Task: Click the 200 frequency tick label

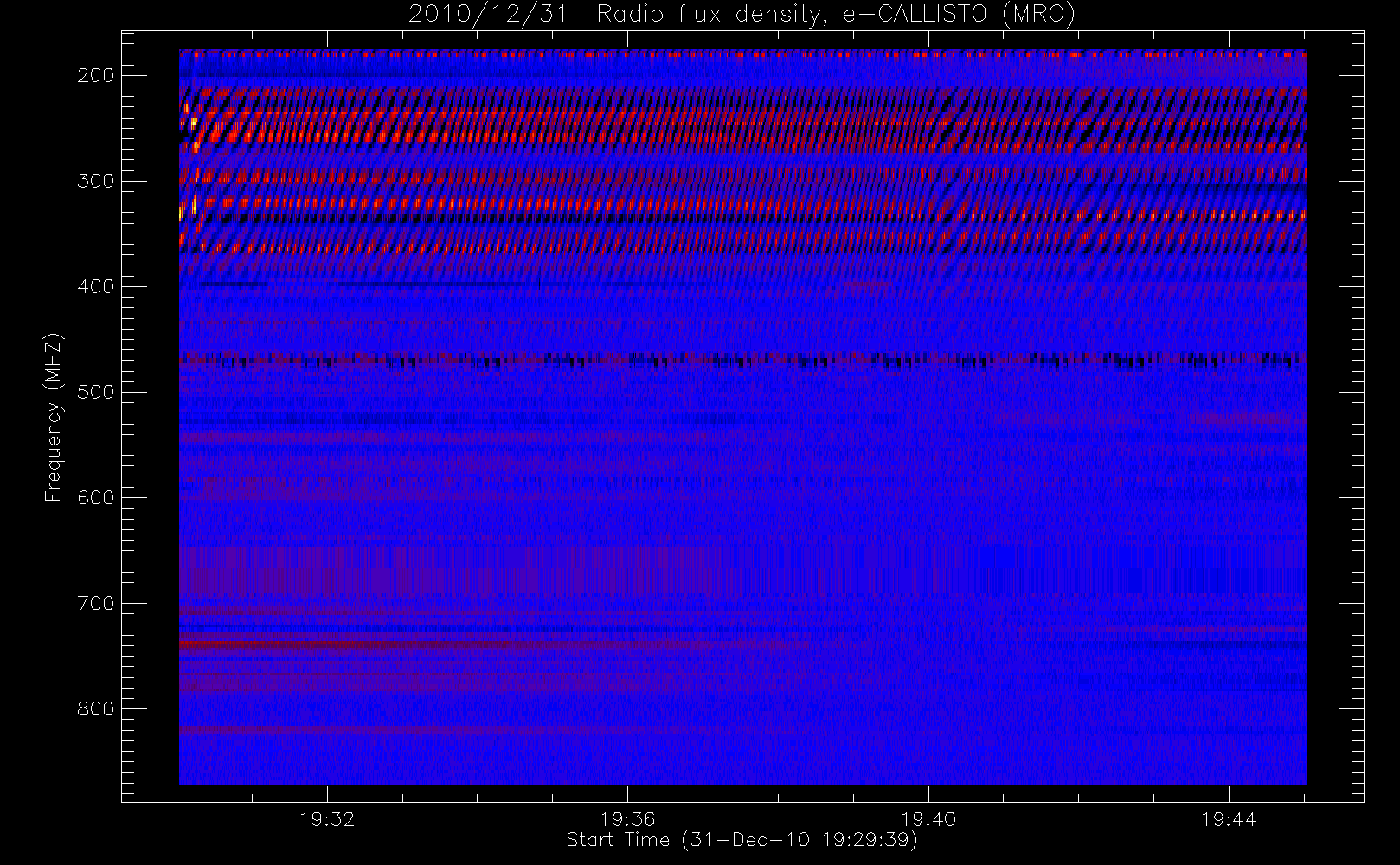Action: point(95,75)
